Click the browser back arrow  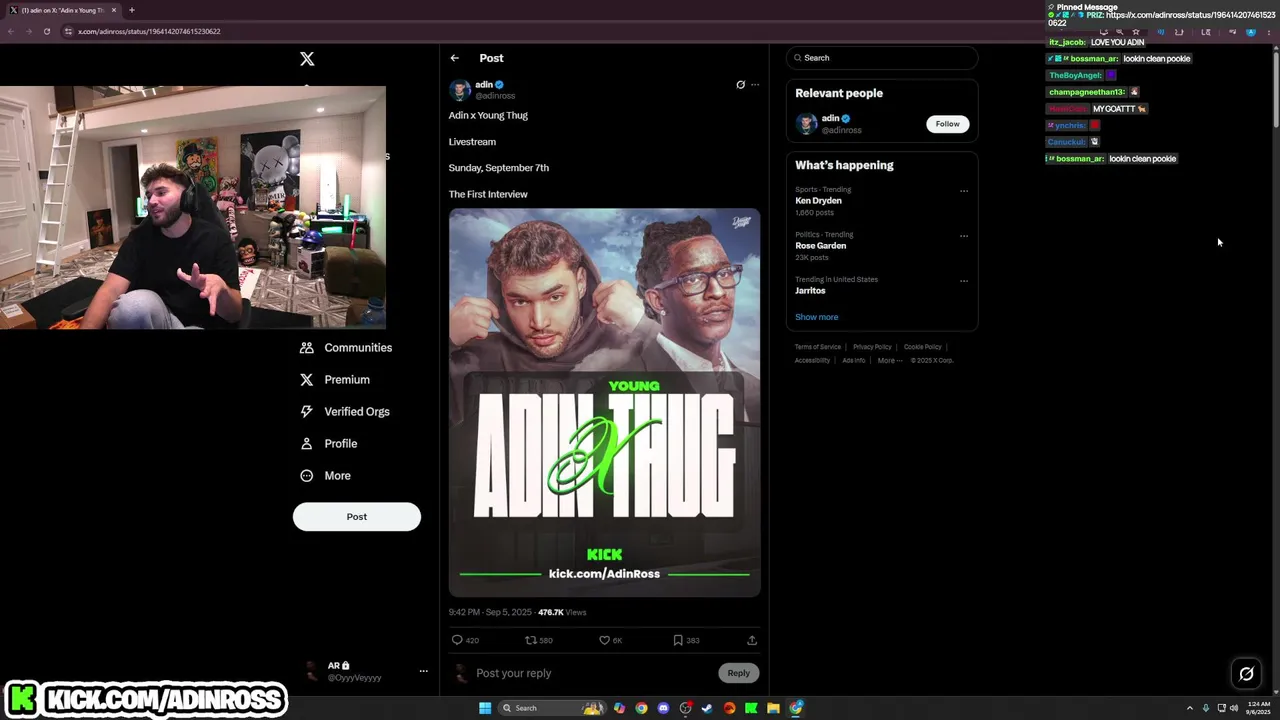click(10, 31)
